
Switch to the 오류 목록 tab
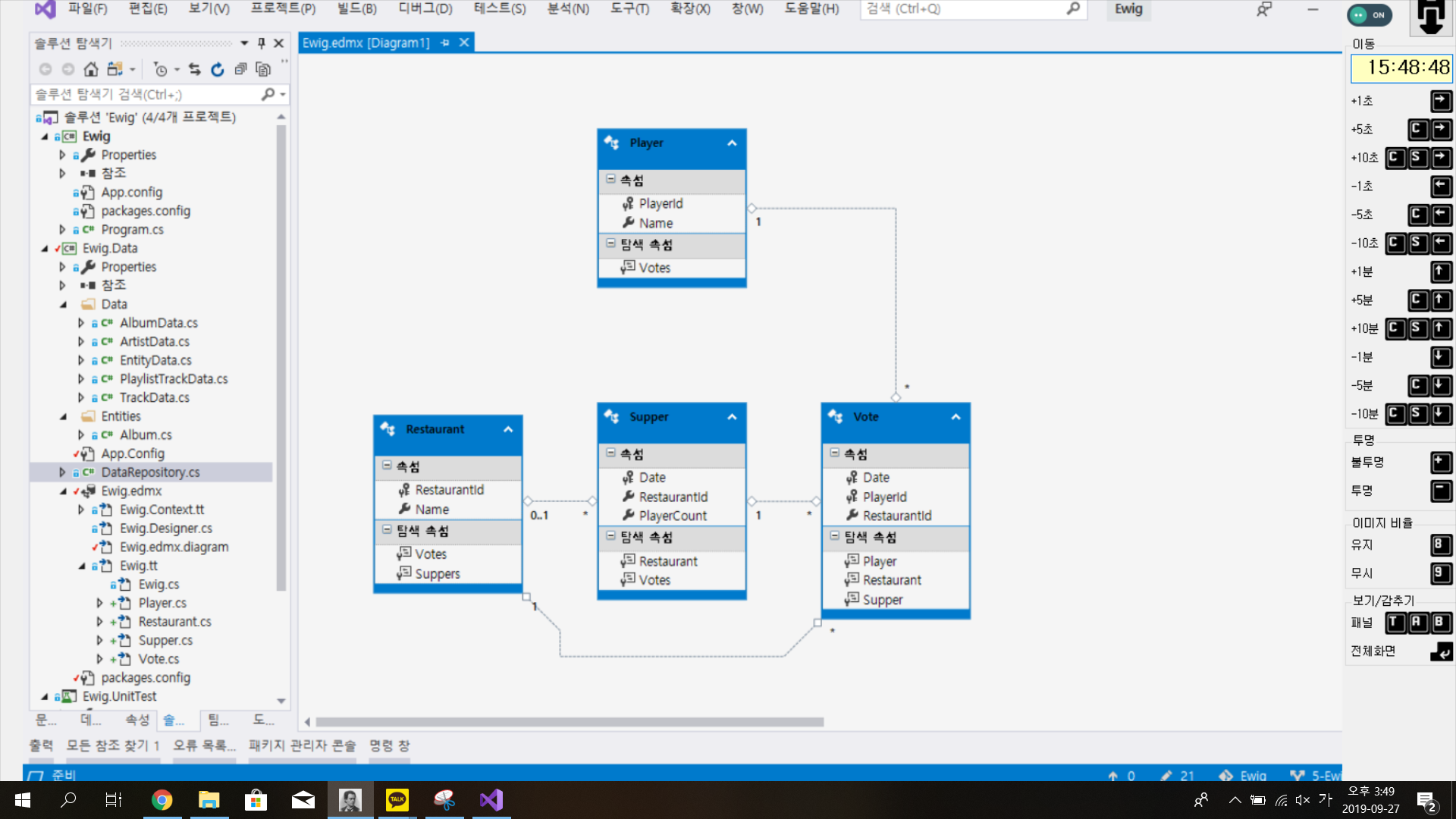tap(204, 745)
